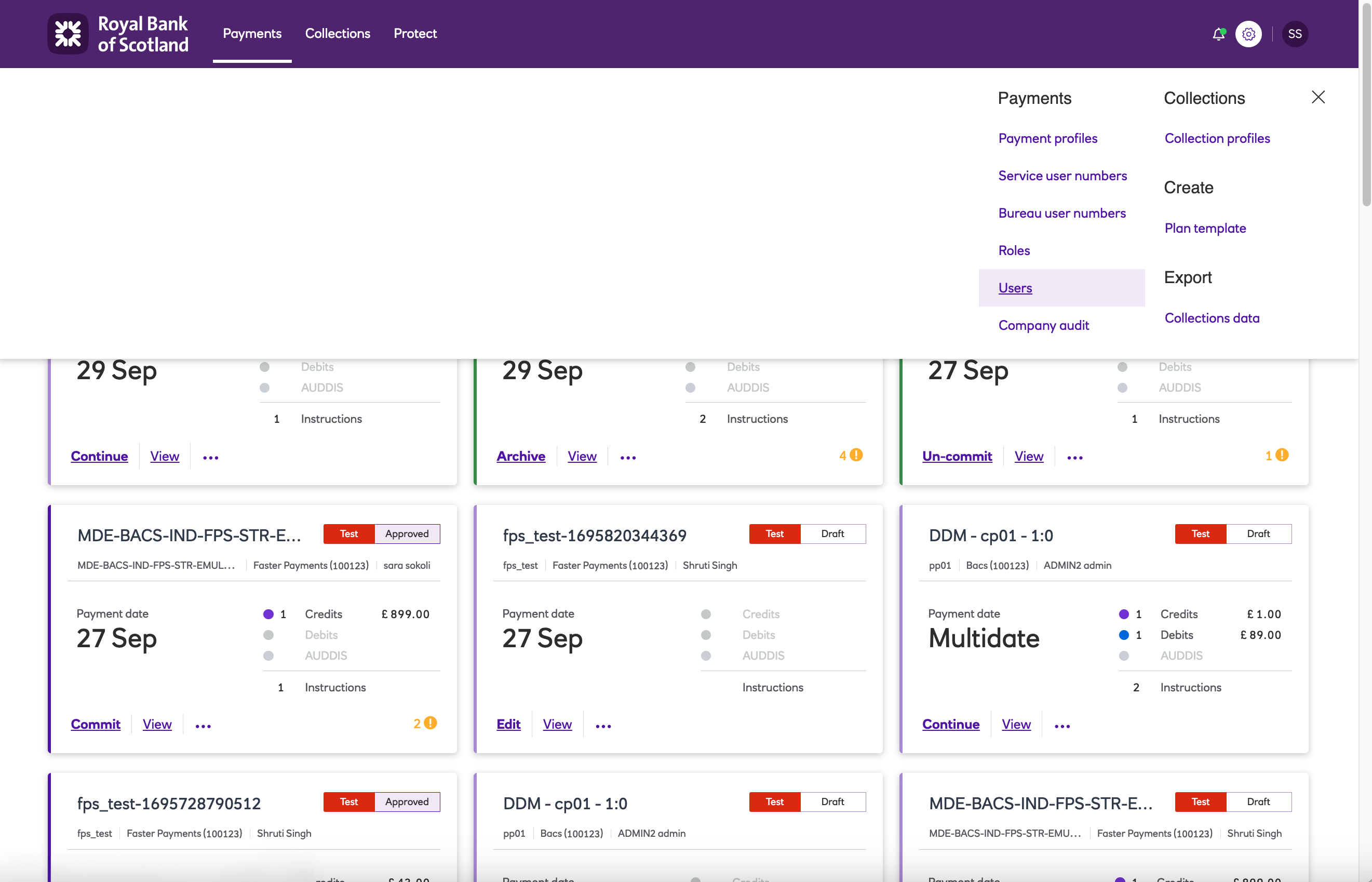
Task: Open Bureau user numbers
Action: [1061, 213]
